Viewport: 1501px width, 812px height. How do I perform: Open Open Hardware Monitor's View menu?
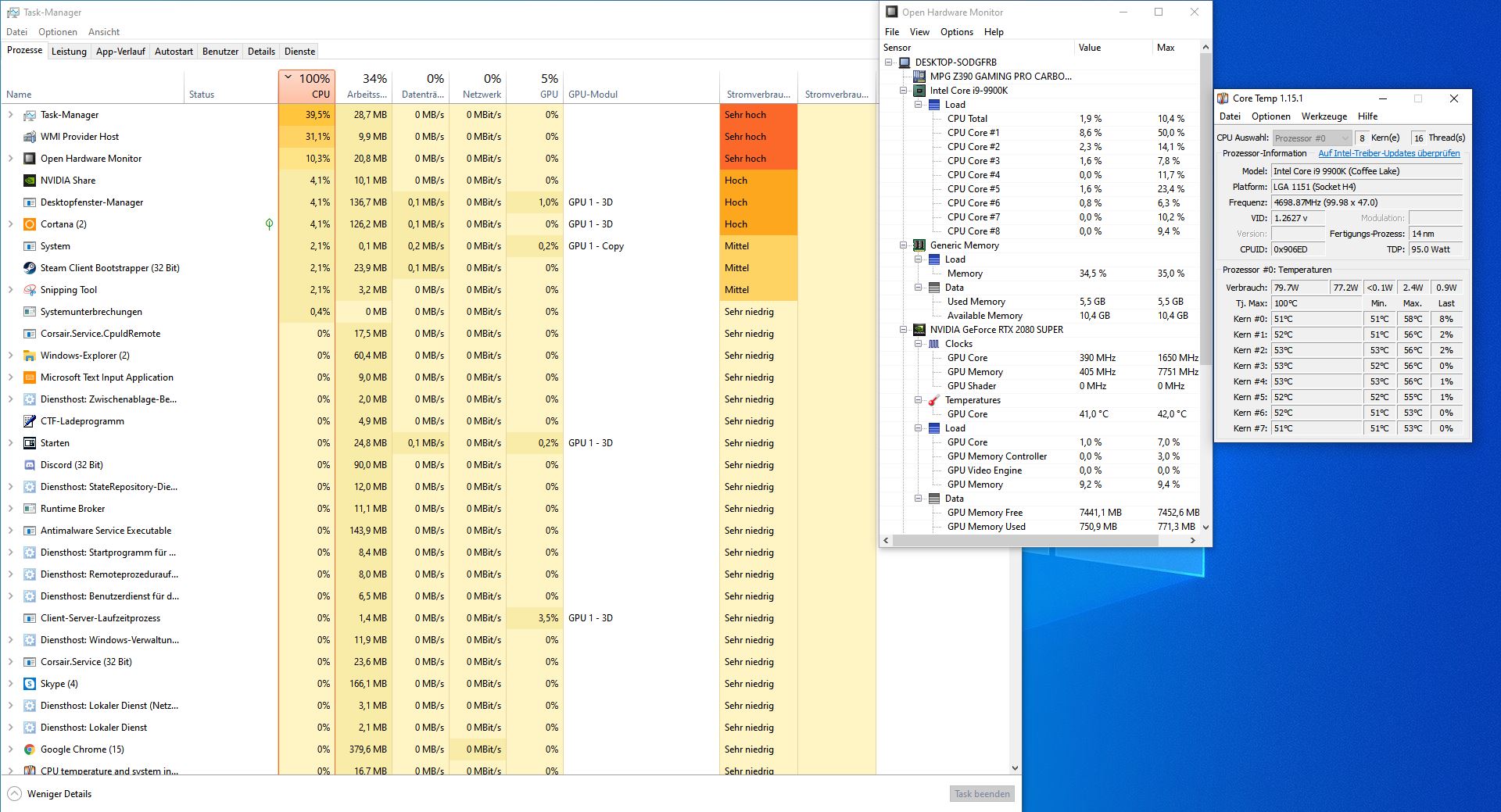(919, 32)
